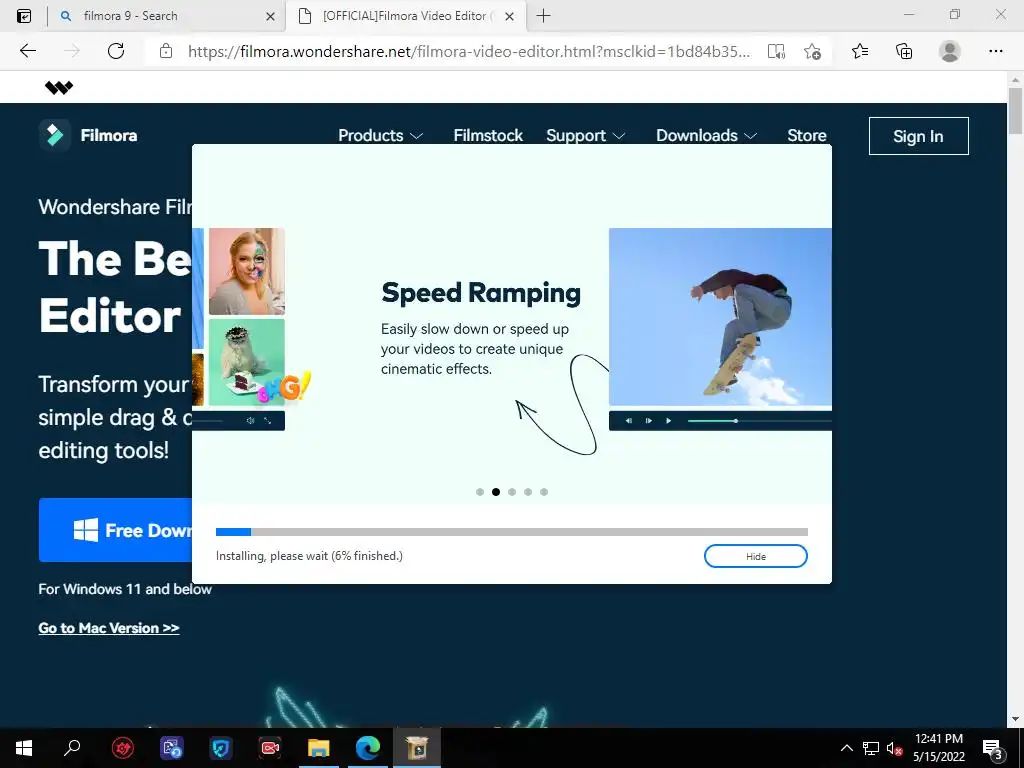The image size is (1024, 768).
Task: Click the skateboarder preview image
Action: 720,317
